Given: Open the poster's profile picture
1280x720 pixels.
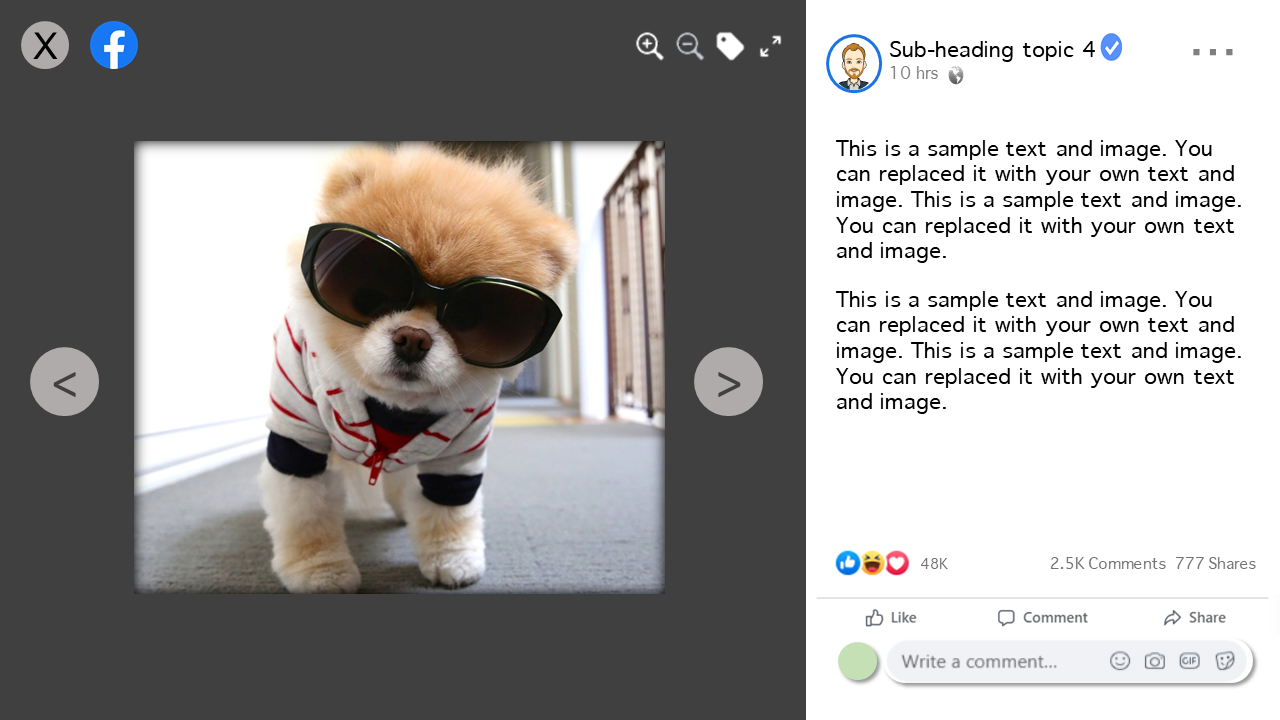Looking at the screenshot, I should click(854, 63).
